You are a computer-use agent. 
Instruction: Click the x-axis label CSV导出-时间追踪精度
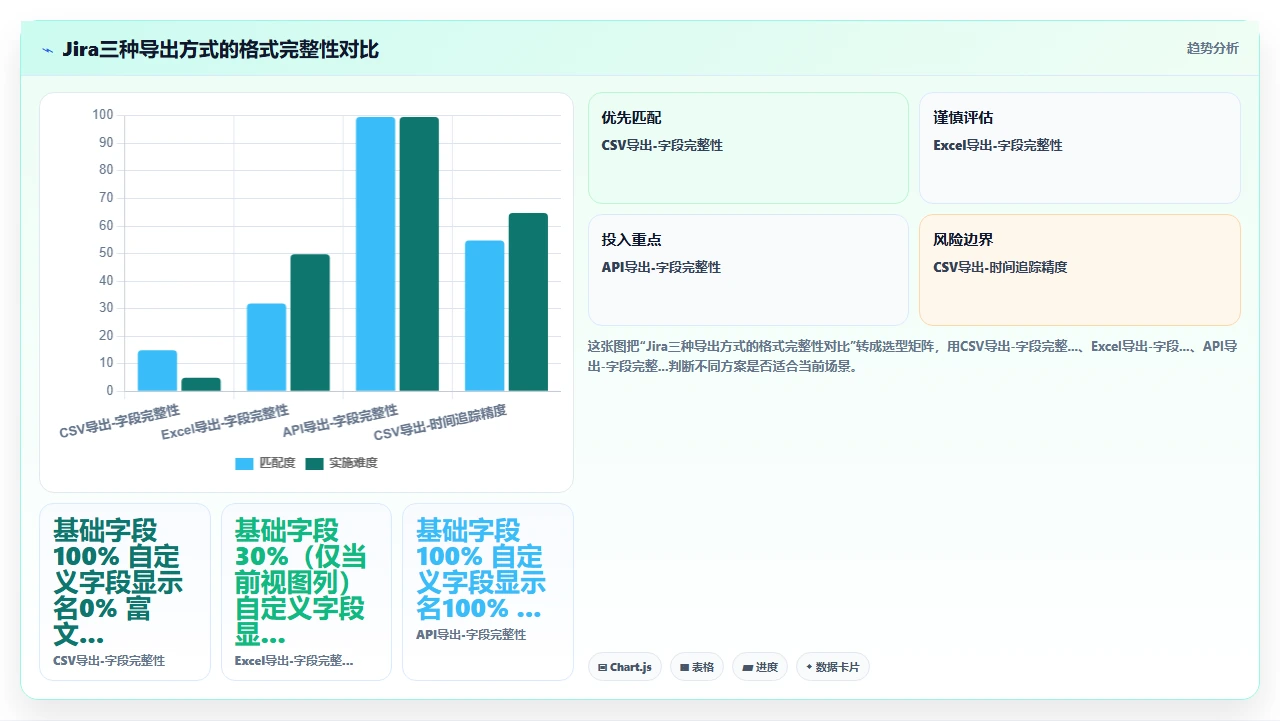tap(440, 423)
